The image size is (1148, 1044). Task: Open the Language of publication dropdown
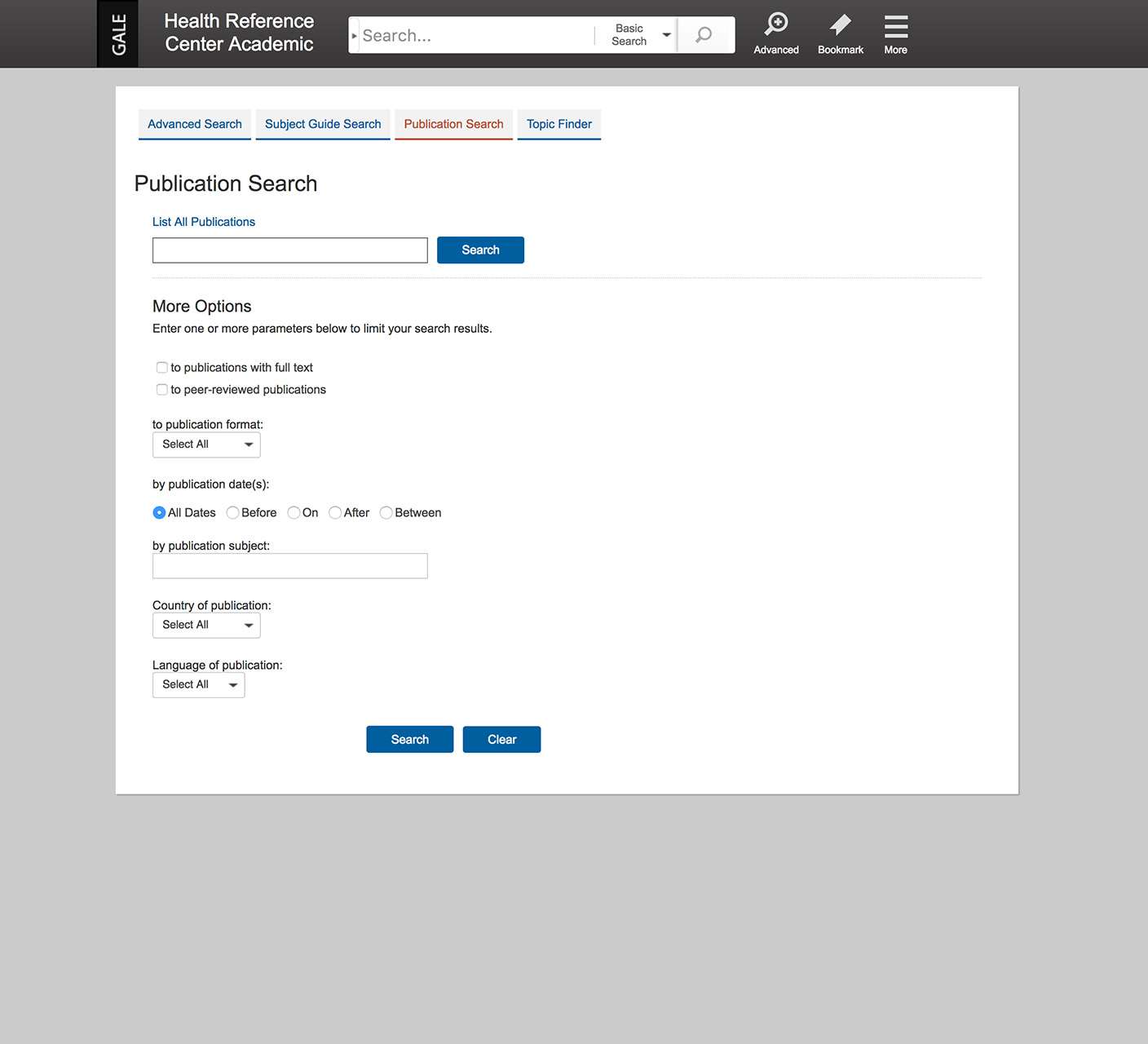click(199, 685)
